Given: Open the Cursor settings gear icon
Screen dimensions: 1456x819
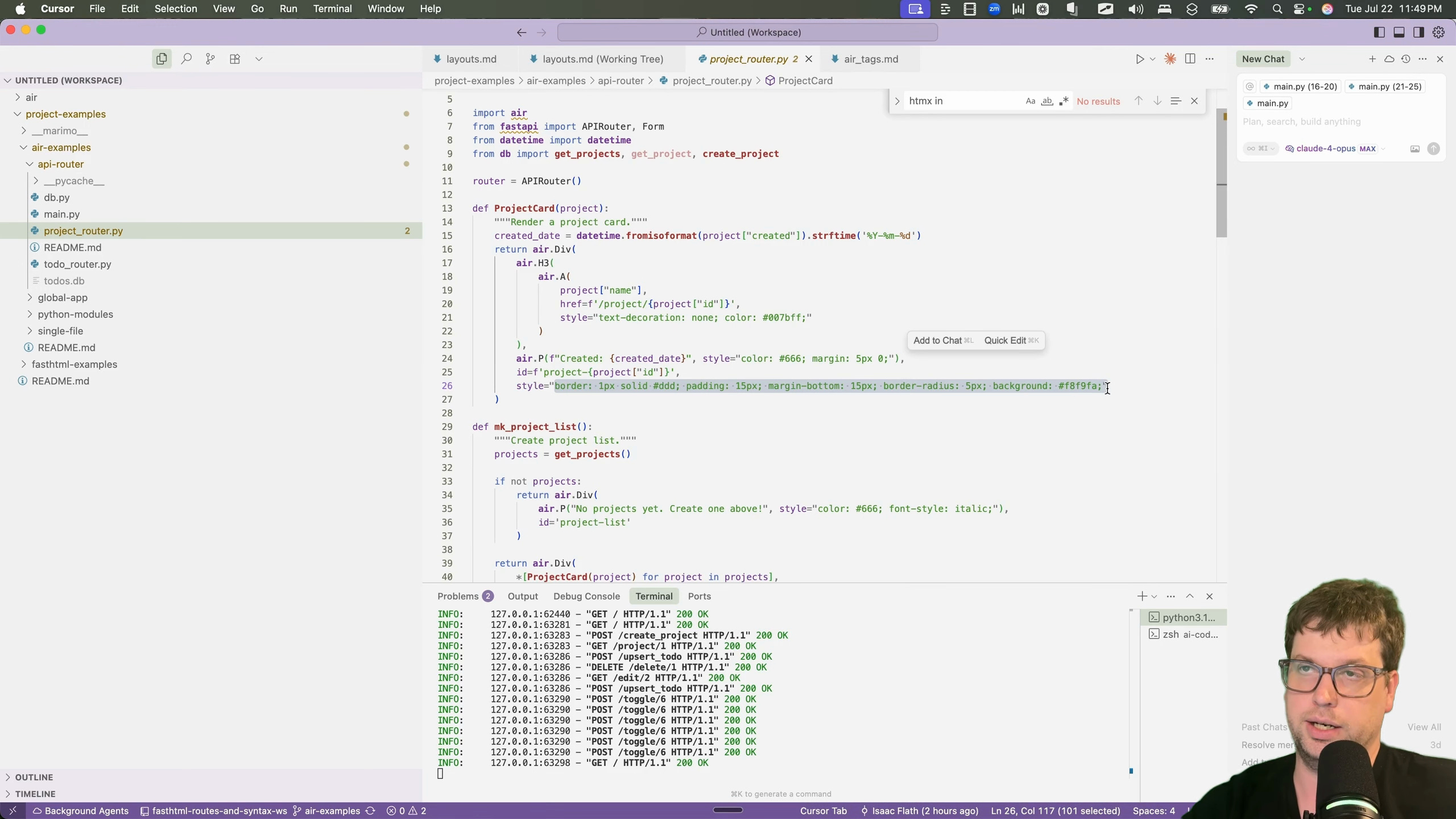Looking at the screenshot, I should [x=1439, y=32].
